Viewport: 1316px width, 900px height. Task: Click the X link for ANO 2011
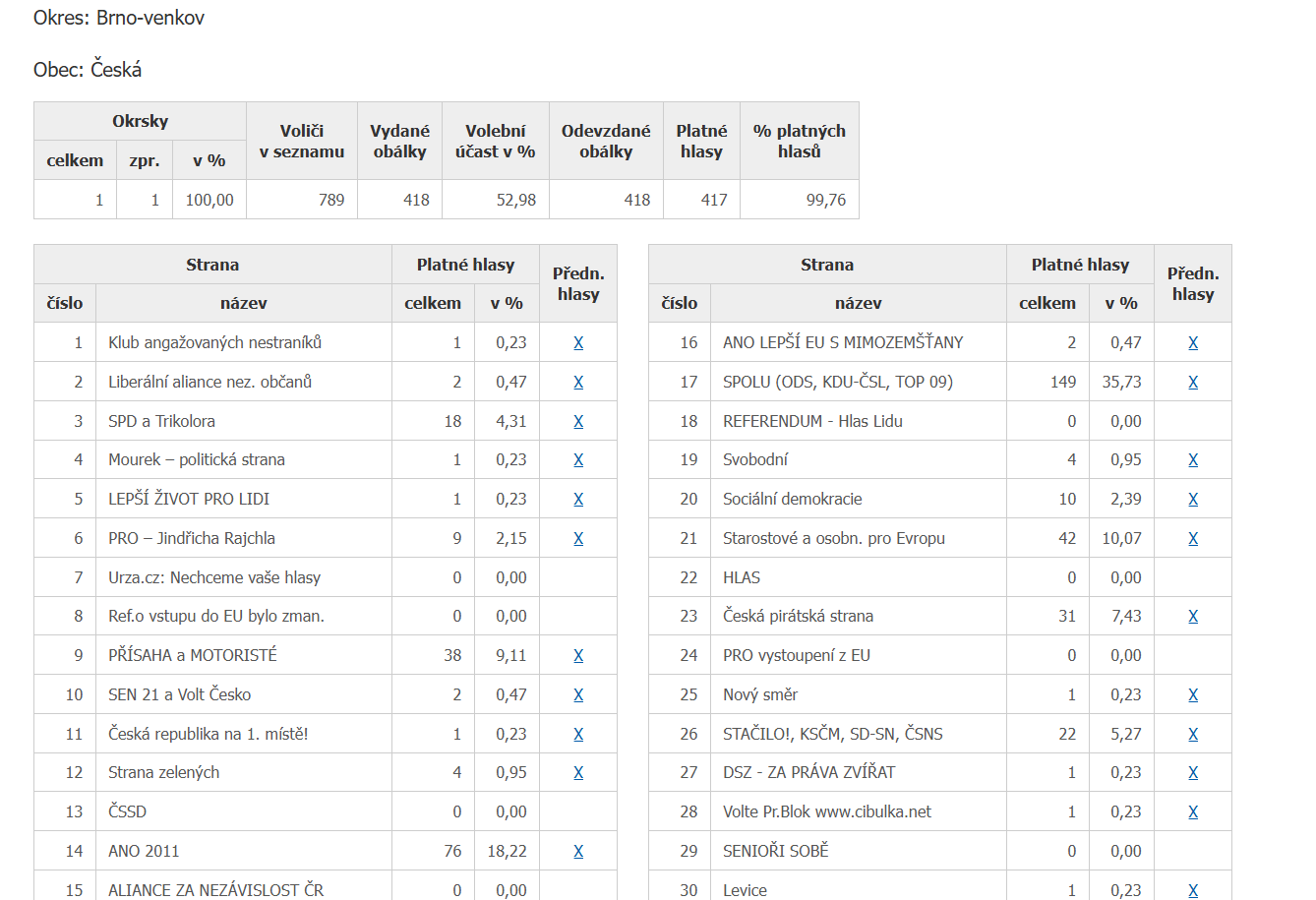click(578, 851)
